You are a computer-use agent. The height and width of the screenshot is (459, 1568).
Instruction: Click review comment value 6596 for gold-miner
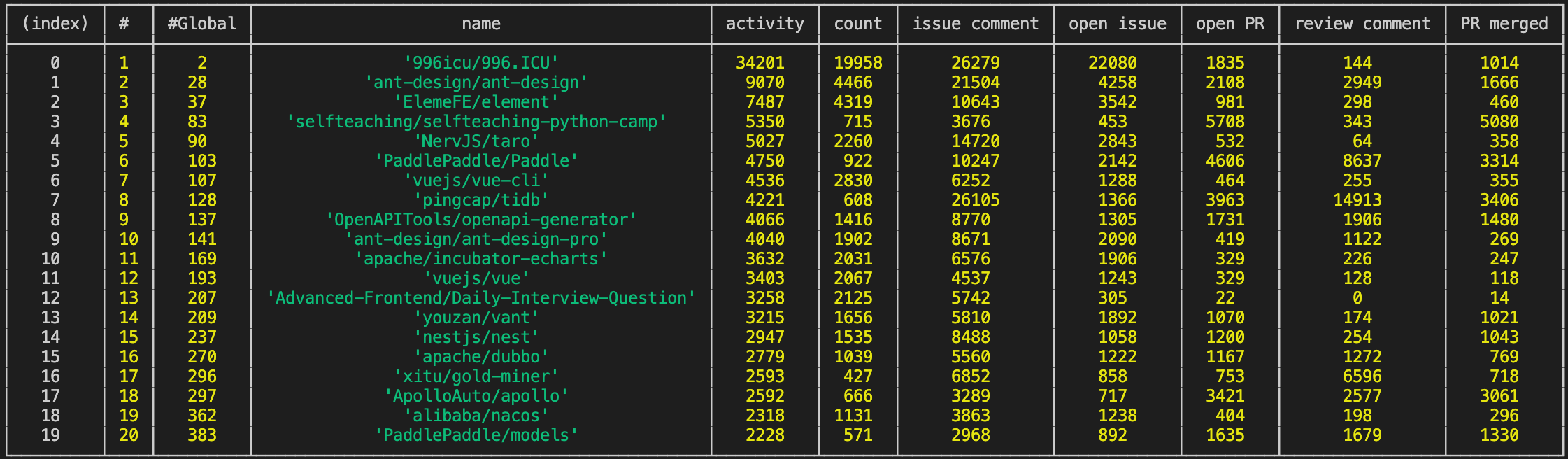coord(1362,376)
